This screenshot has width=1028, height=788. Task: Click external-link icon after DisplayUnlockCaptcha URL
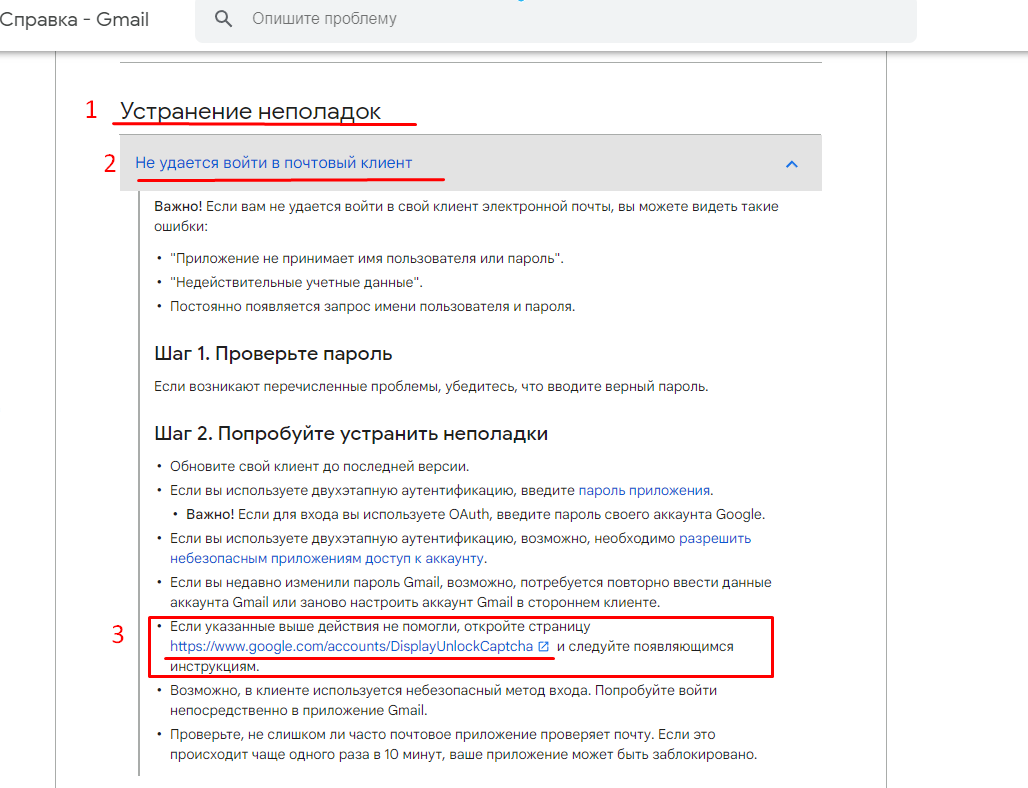[544, 646]
